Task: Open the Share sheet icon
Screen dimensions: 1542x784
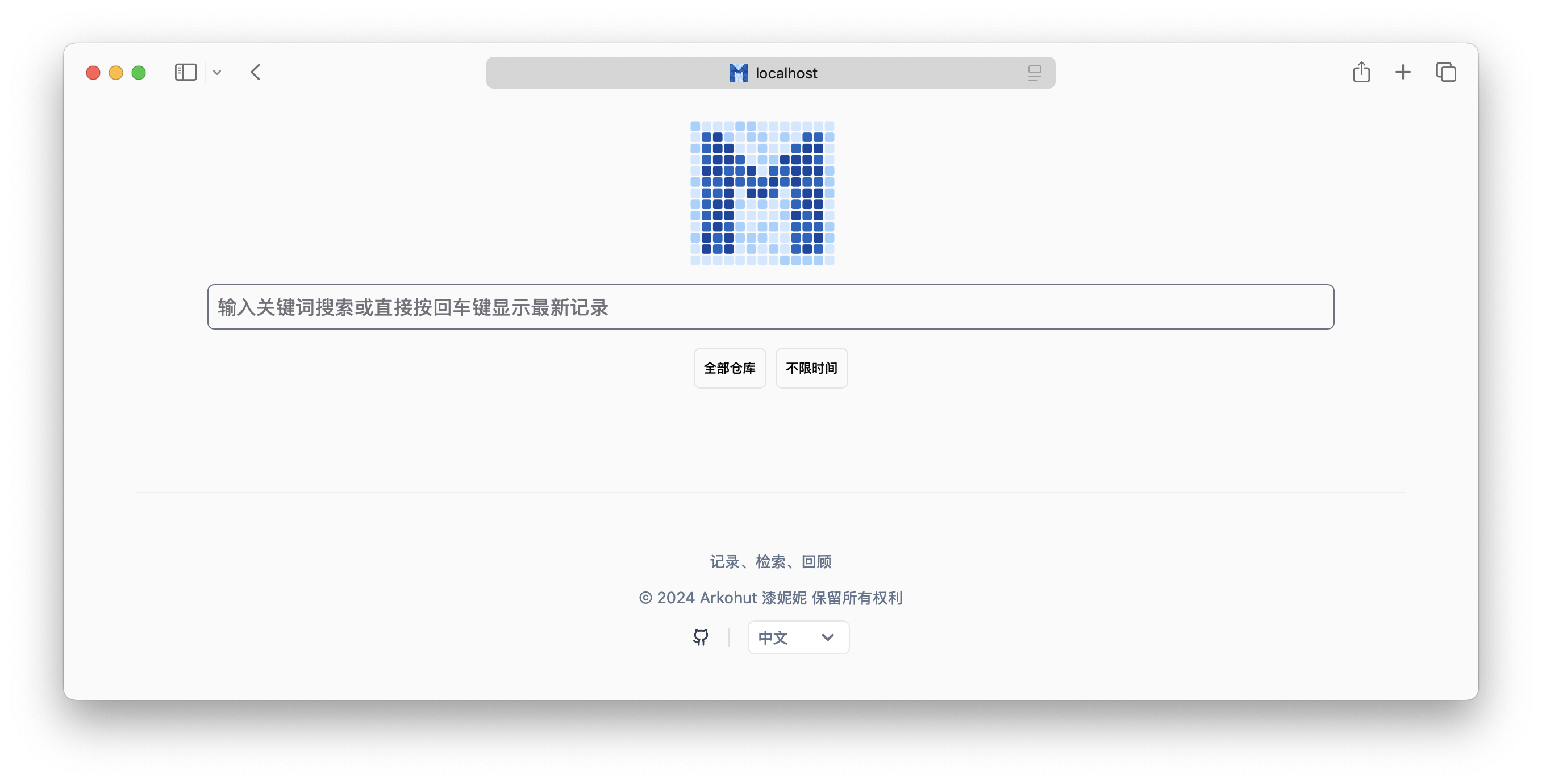Action: click(x=1361, y=72)
